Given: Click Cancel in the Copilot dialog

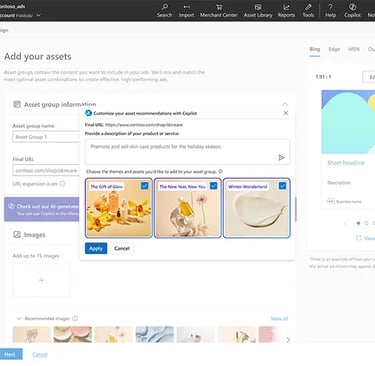Looking at the screenshot, I should (x=122, y=248).
